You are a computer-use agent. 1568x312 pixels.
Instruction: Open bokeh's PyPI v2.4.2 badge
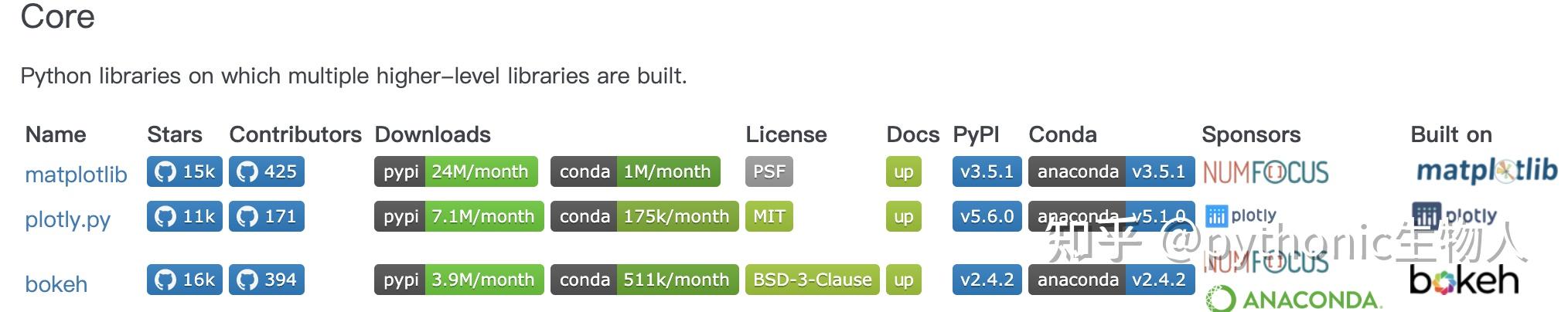(x=987, y=280)
